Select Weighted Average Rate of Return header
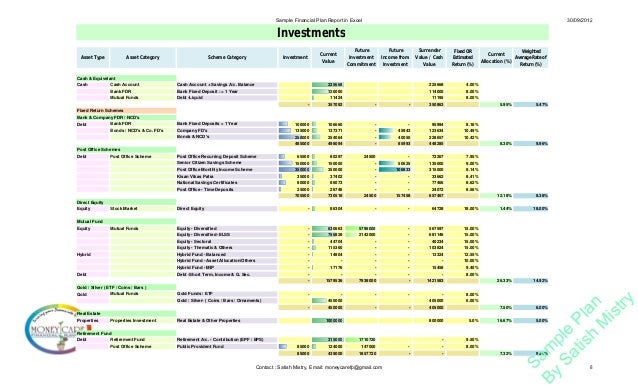This screenshot has width=638, height=388. pyautogui.click(x=531, y=57)
